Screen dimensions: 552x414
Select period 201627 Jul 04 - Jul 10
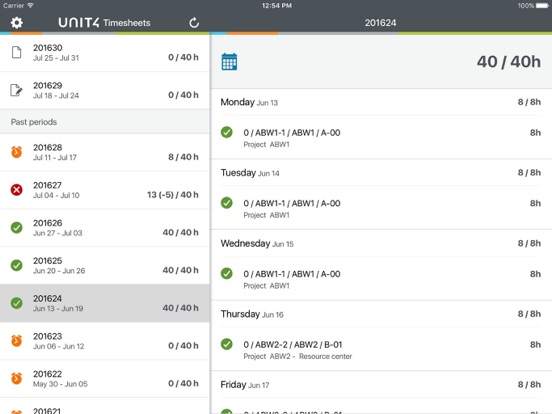pos(105,190)
